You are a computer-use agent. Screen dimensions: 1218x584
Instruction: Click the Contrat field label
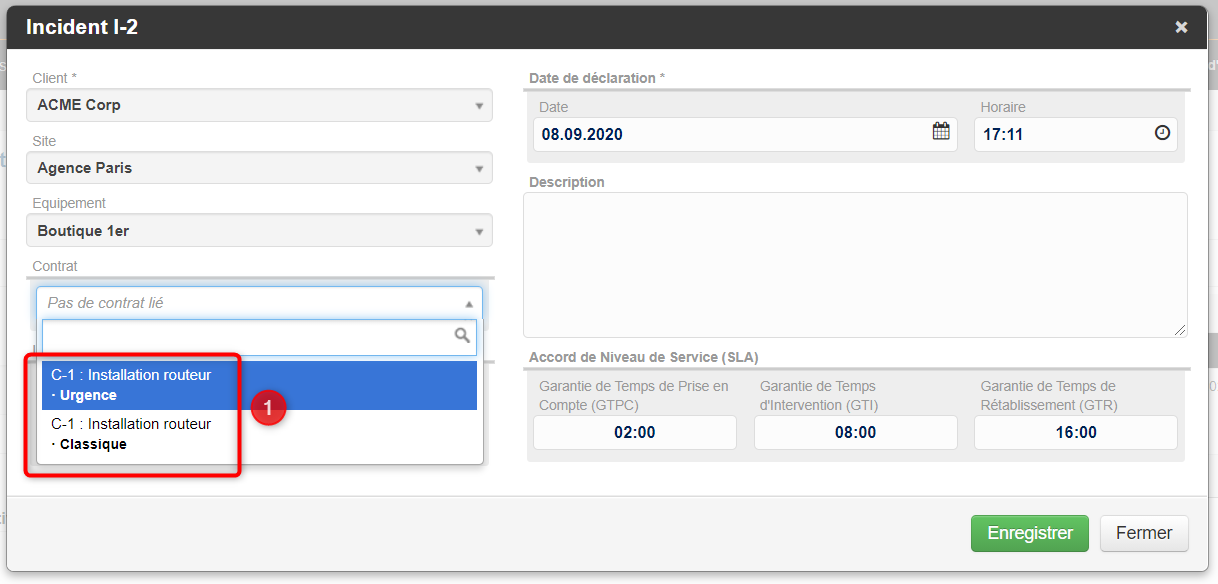[x=55, y=266]
